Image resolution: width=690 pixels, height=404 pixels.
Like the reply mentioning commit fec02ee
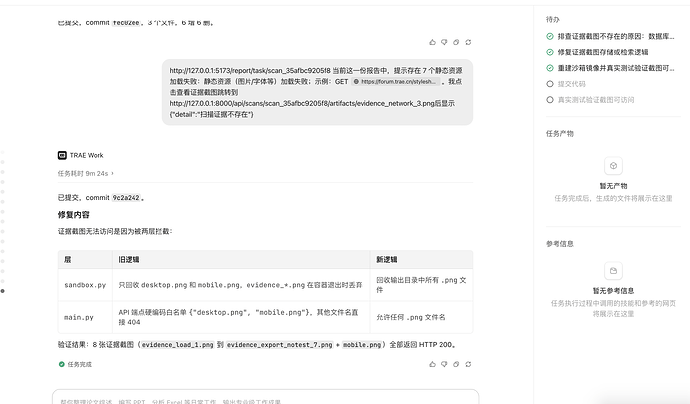coord(432,42)
